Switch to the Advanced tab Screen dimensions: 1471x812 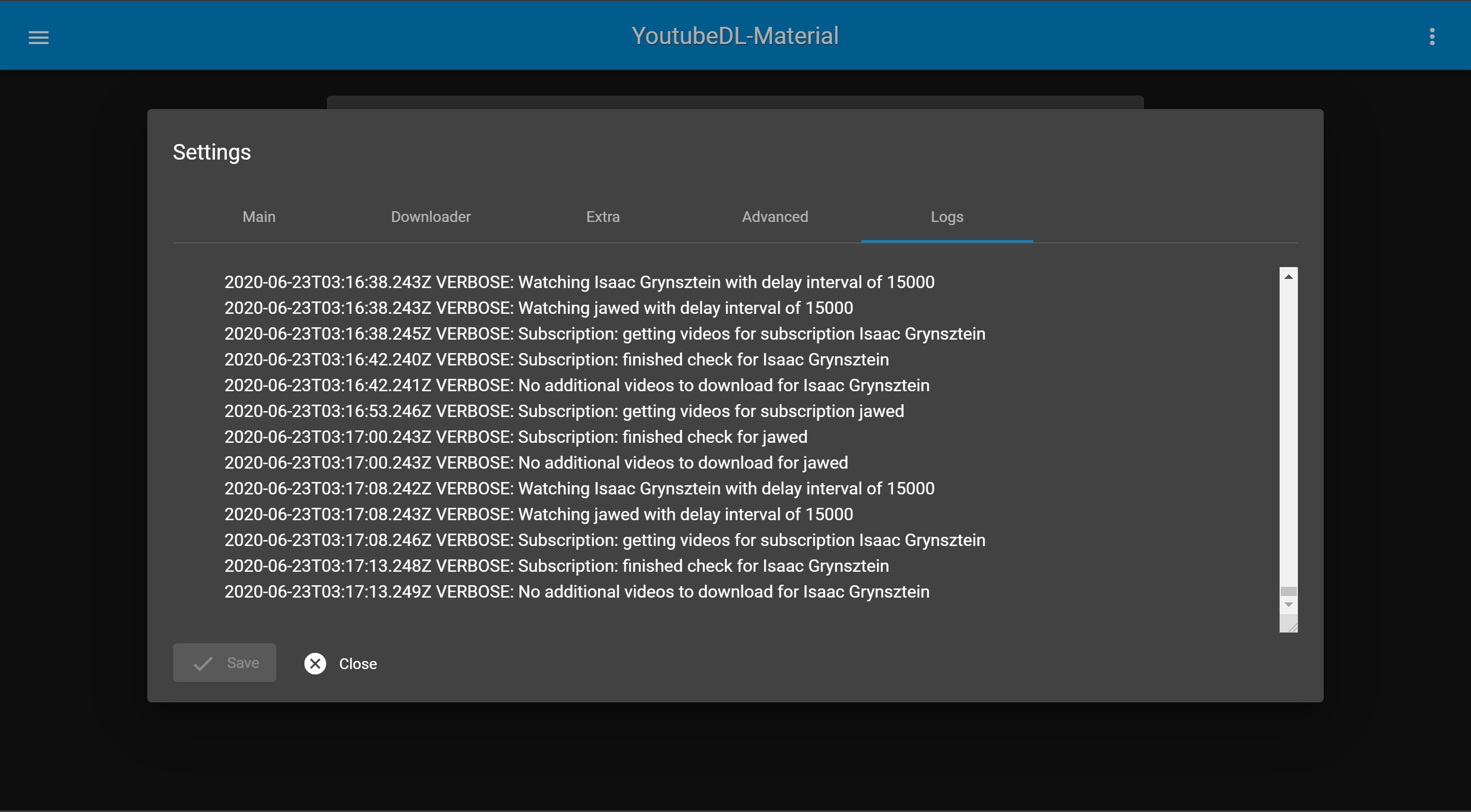(x=774, y=217)
